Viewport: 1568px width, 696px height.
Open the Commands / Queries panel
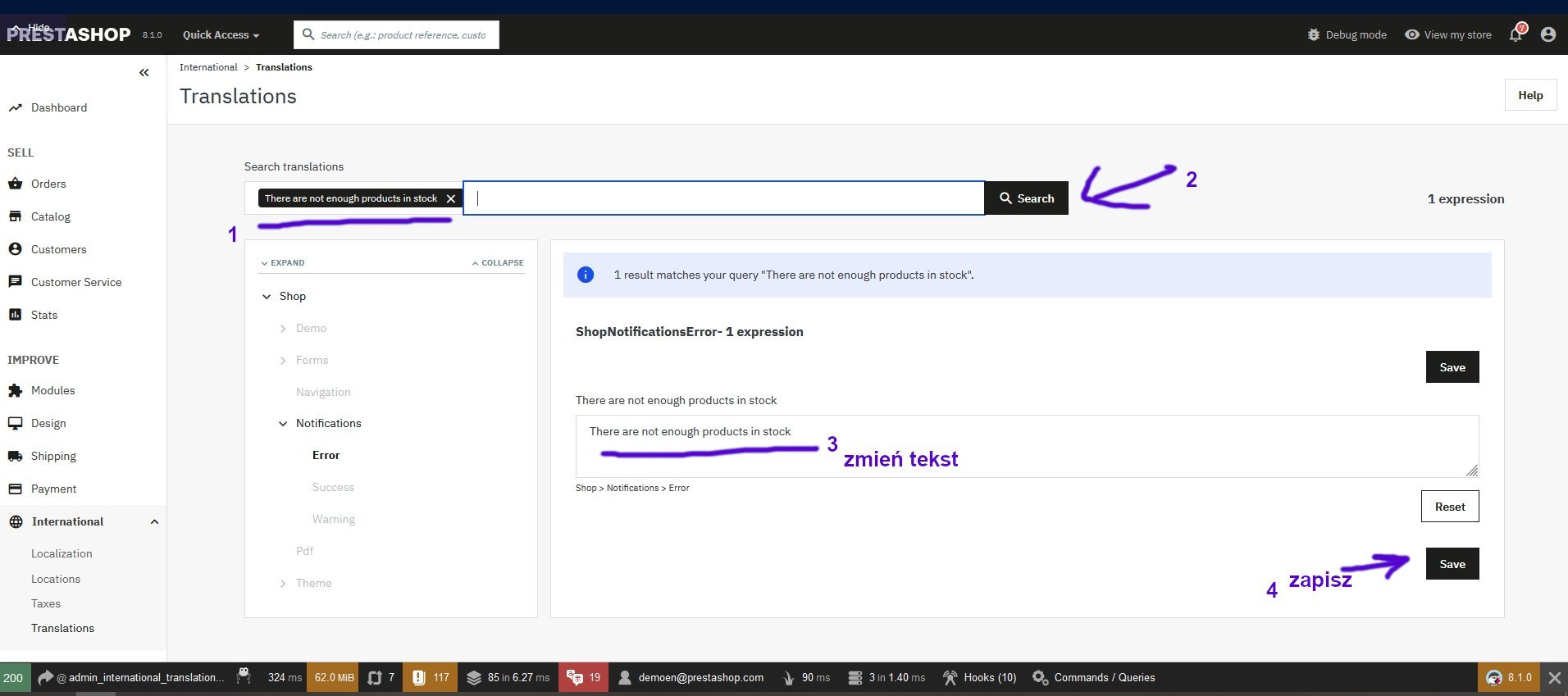1093,677
